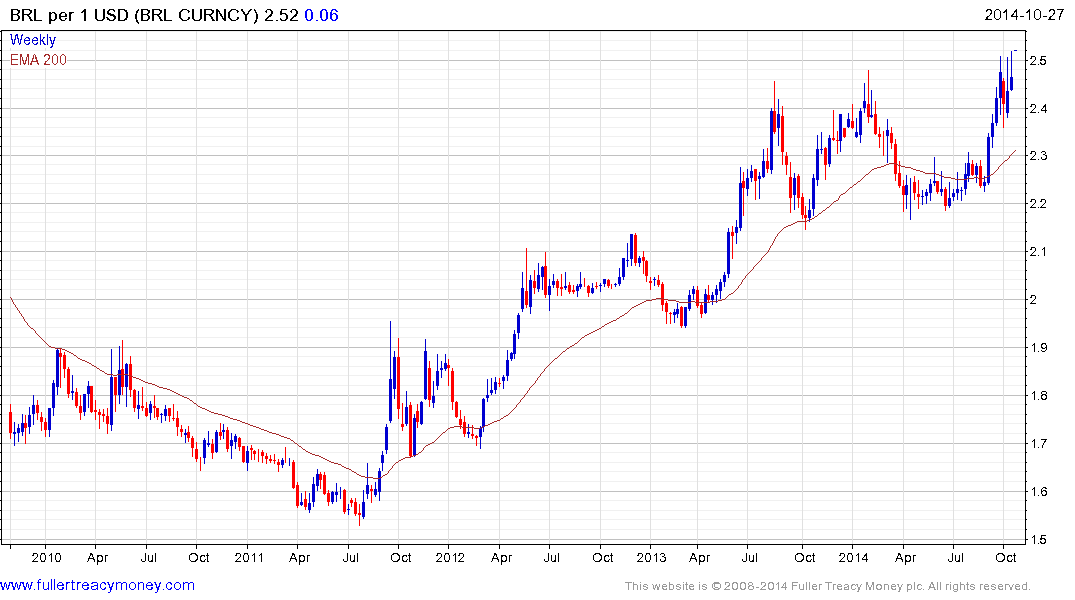The image size is (1075, 600).
Task: Open the www.fullertreacymoney.com link
Action: click(x=97, y=586)
